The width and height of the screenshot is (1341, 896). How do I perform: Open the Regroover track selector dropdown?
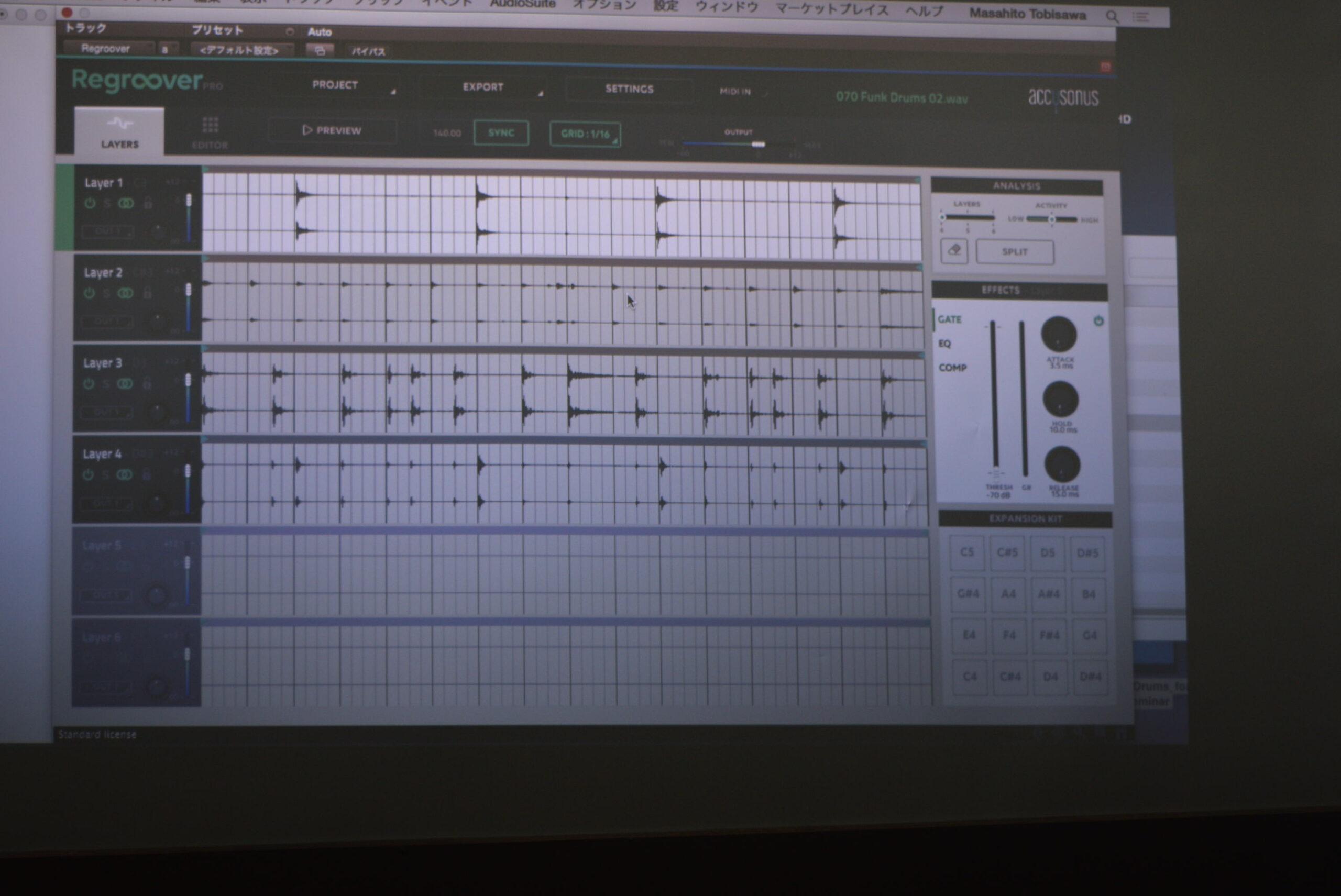click(107, 49)
